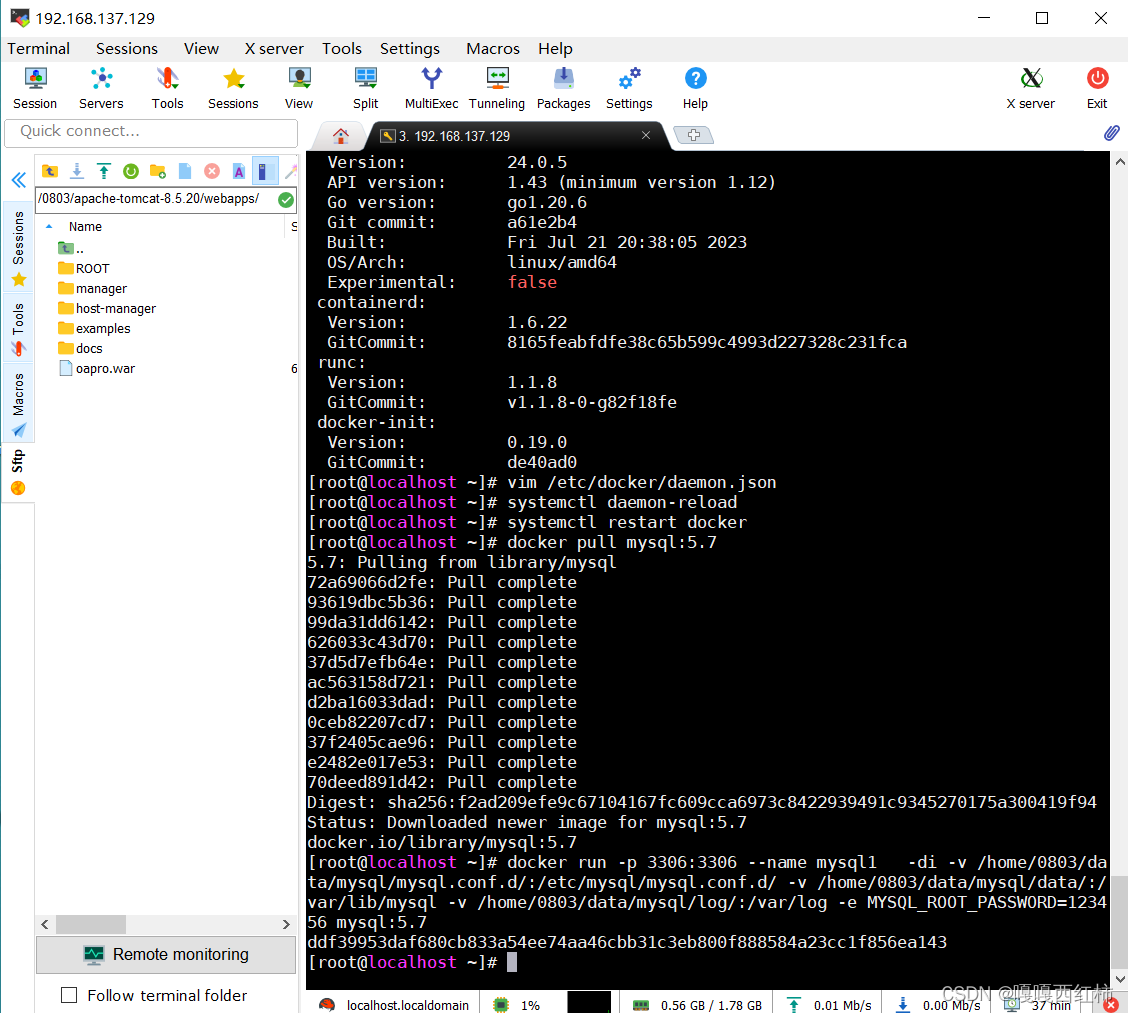Click the SFTP upload files icon
The width and height of the screenshot is (1128, 1013).
(x=104, y=171)
